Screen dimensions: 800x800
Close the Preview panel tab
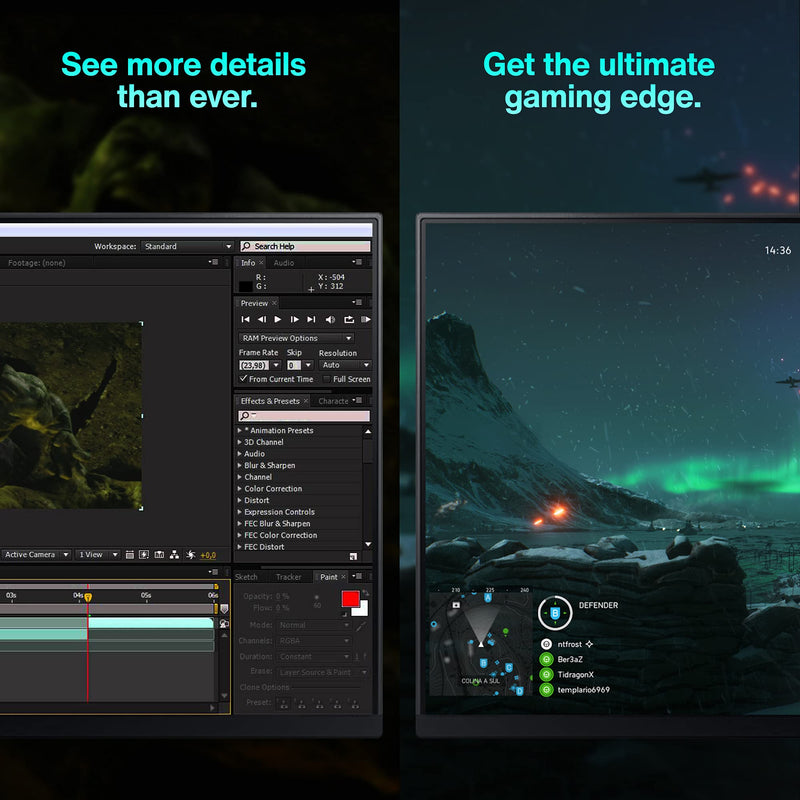tap(274, 303)
